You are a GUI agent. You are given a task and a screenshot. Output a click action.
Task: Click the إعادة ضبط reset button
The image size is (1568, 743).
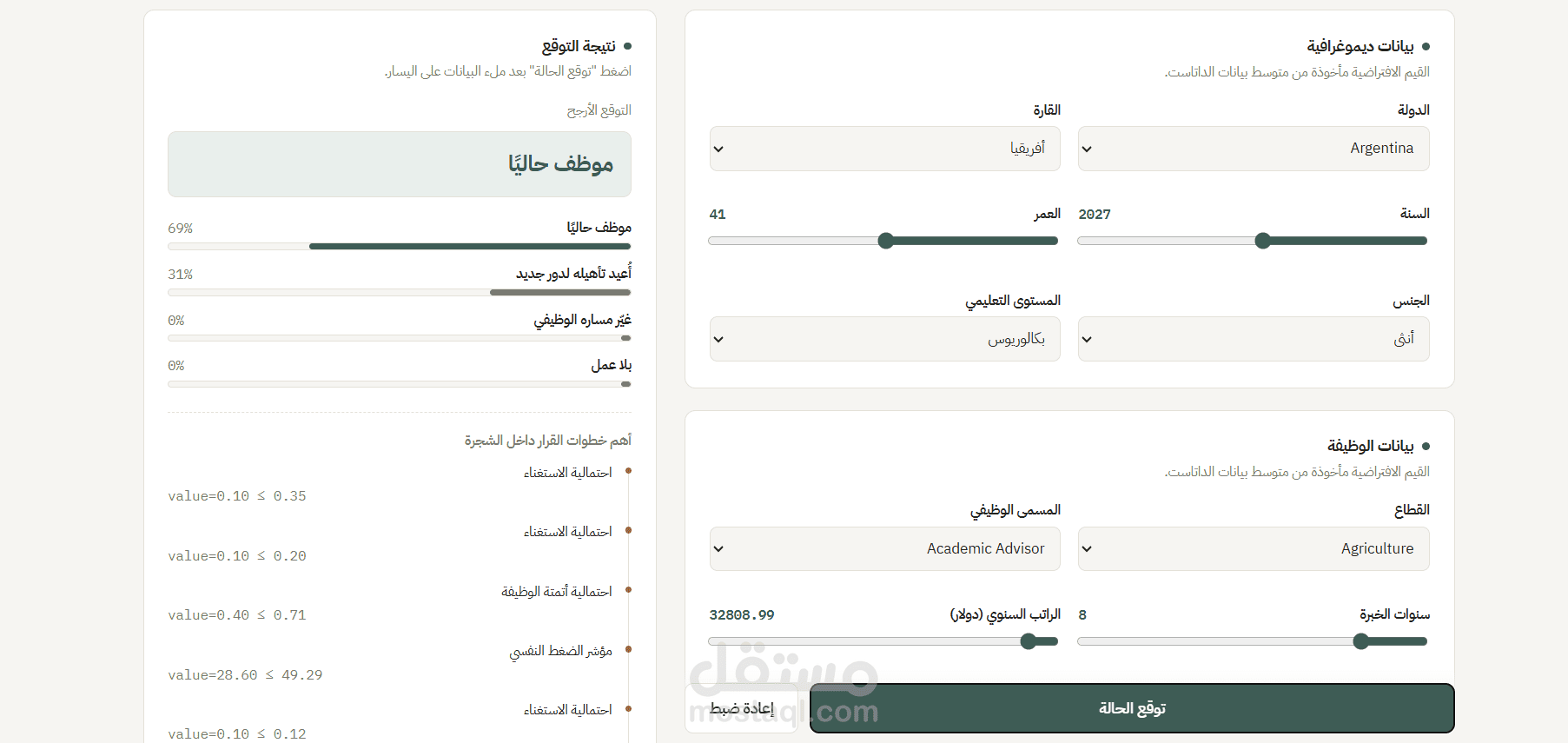[x=742, y=708]
